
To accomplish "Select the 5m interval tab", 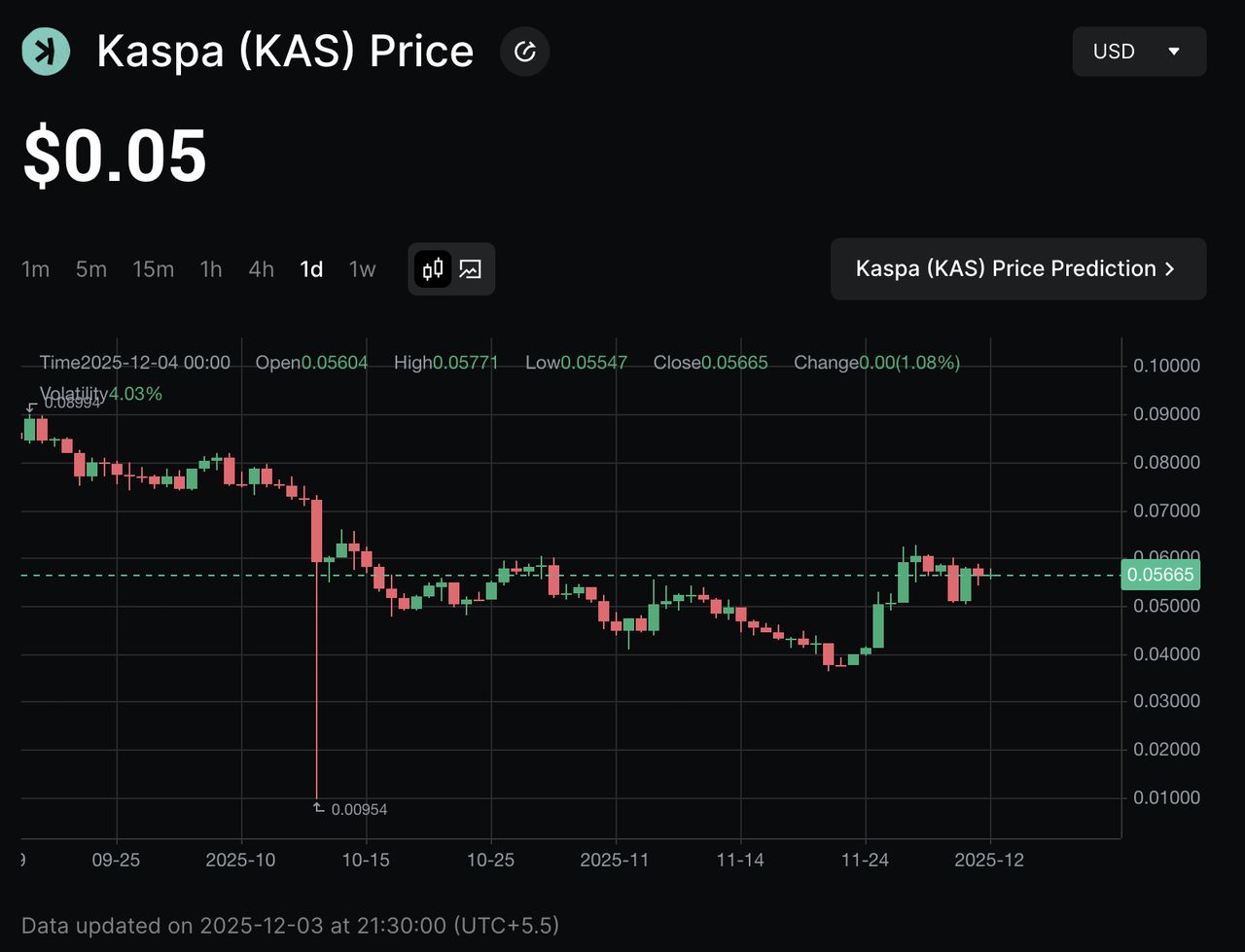I will (x=90, y=269).
